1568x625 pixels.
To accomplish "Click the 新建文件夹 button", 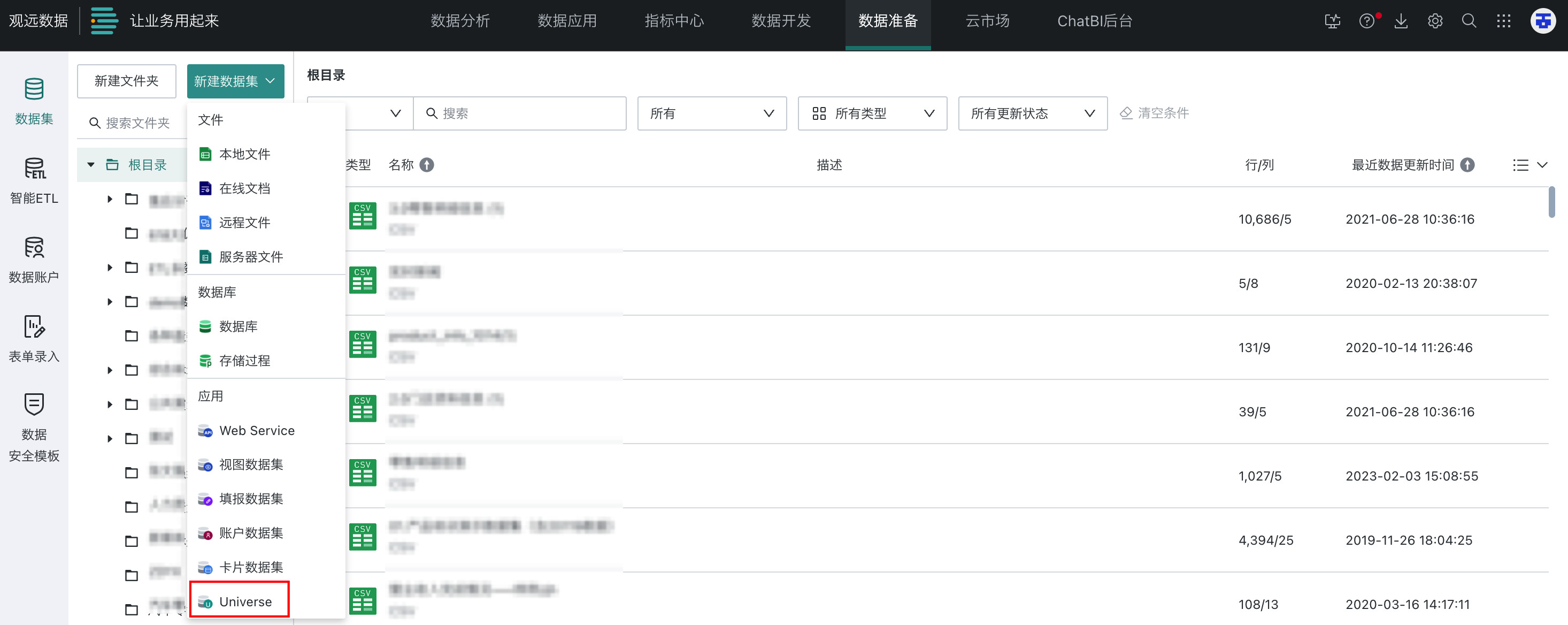I will [127, 81].
